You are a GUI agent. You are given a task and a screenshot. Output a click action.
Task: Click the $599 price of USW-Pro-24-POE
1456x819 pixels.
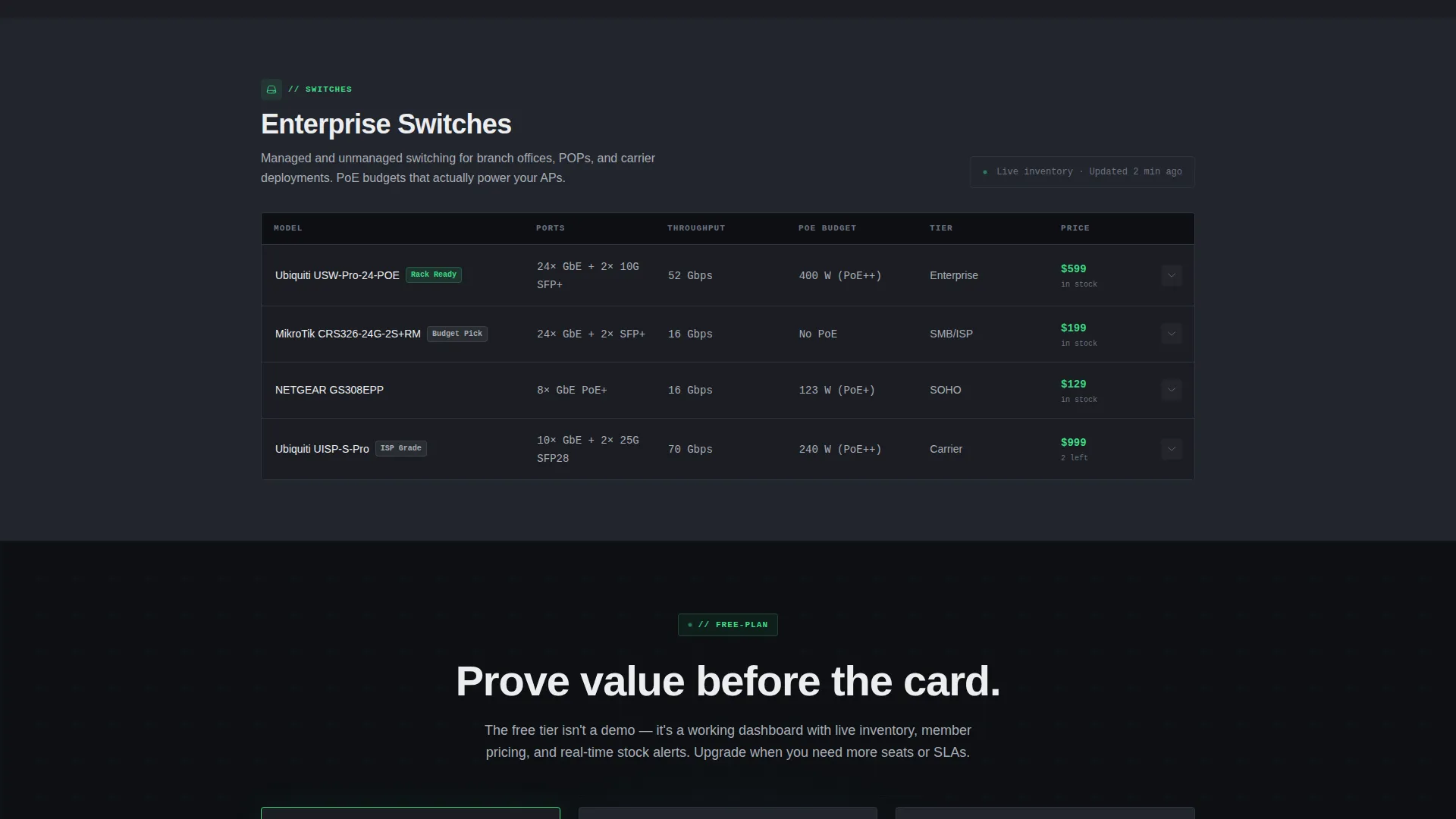pos(1073,269)
